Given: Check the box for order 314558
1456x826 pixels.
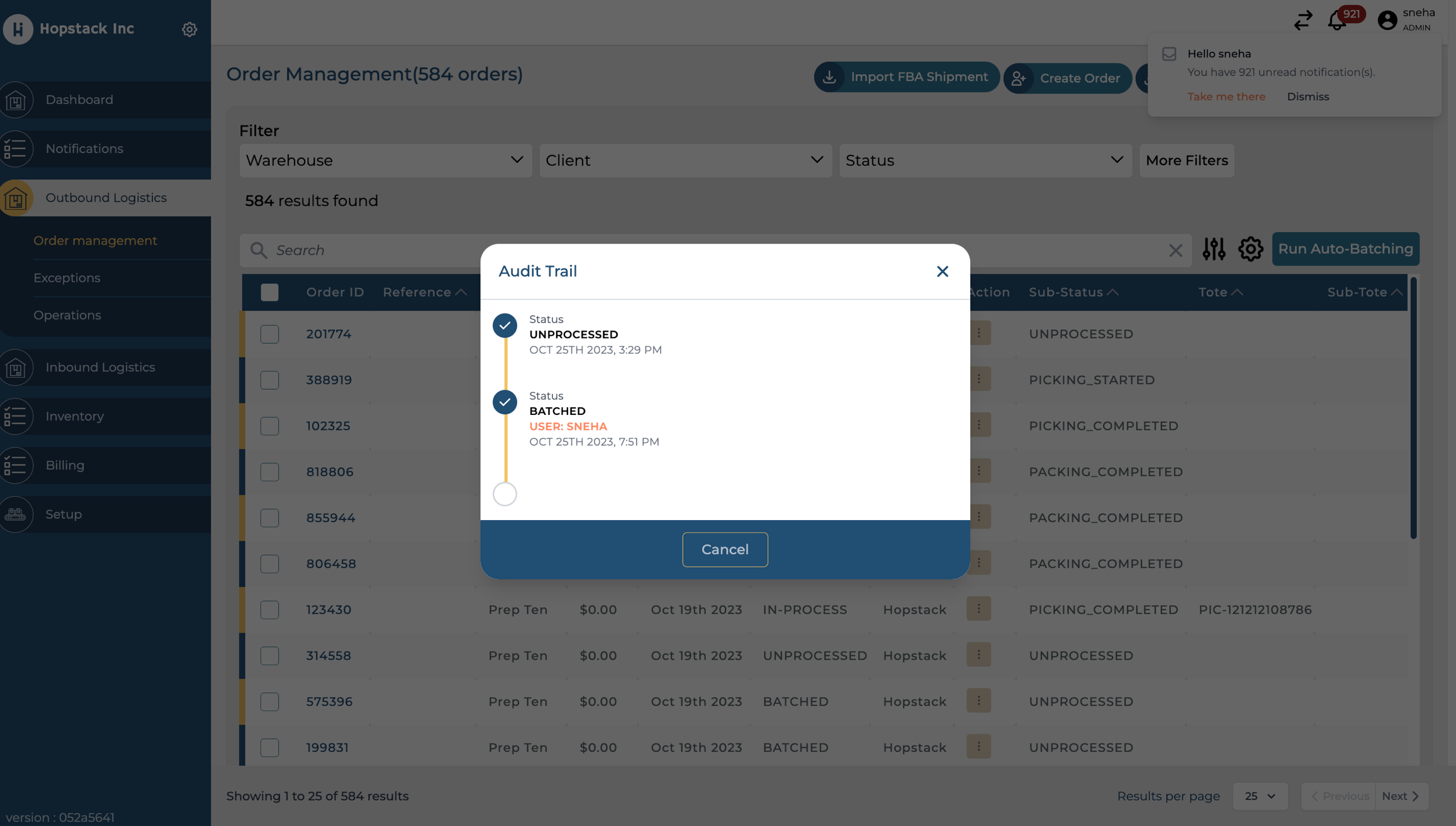Looking at the screenshot, I should [269, 655].
